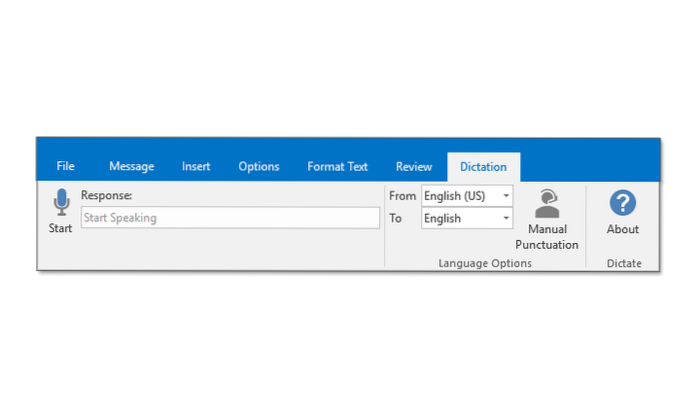Select the Dictation tab

coord(483,166)
